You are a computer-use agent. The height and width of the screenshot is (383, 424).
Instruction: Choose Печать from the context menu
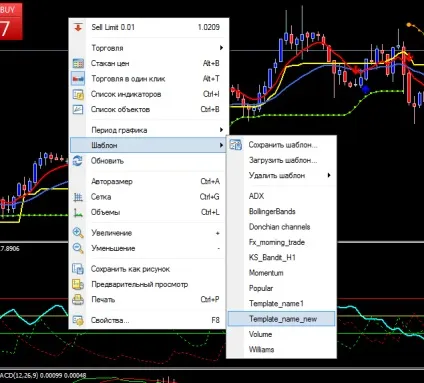[149, 299]
